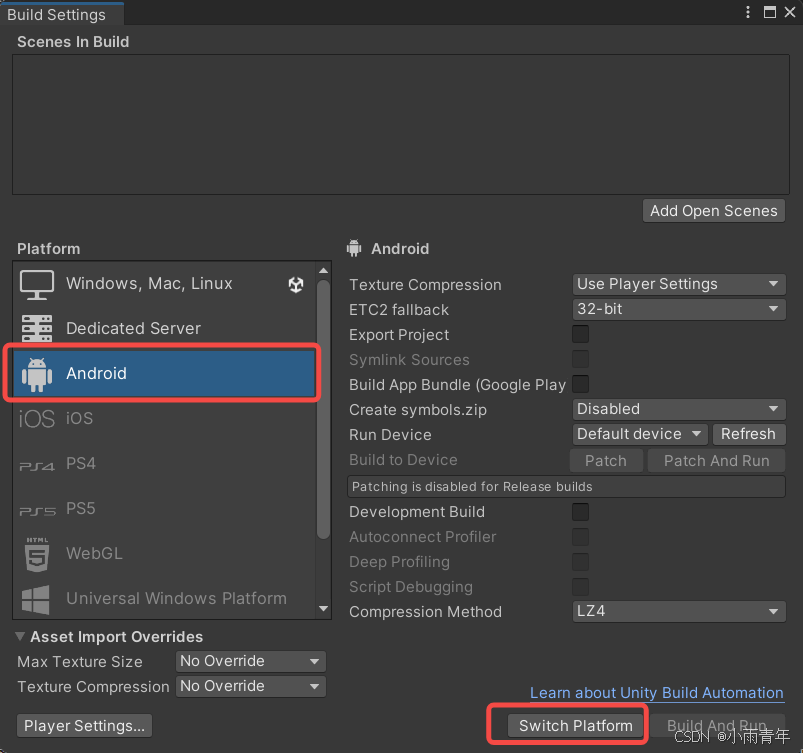Toggle the Script Debugging checkbox
Viewport: 803px width, 753px height.
(580, 586)
